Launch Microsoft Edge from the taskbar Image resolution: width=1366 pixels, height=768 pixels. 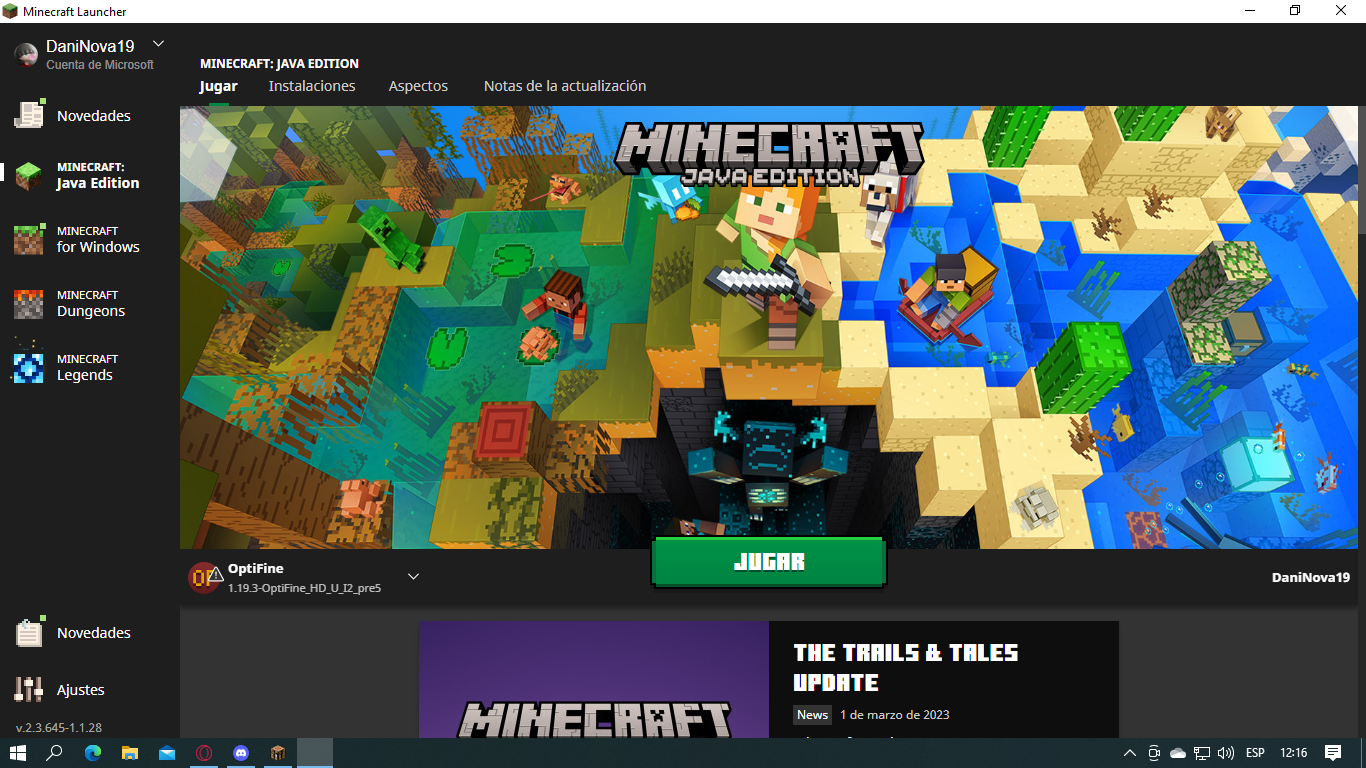pos(93,753)
